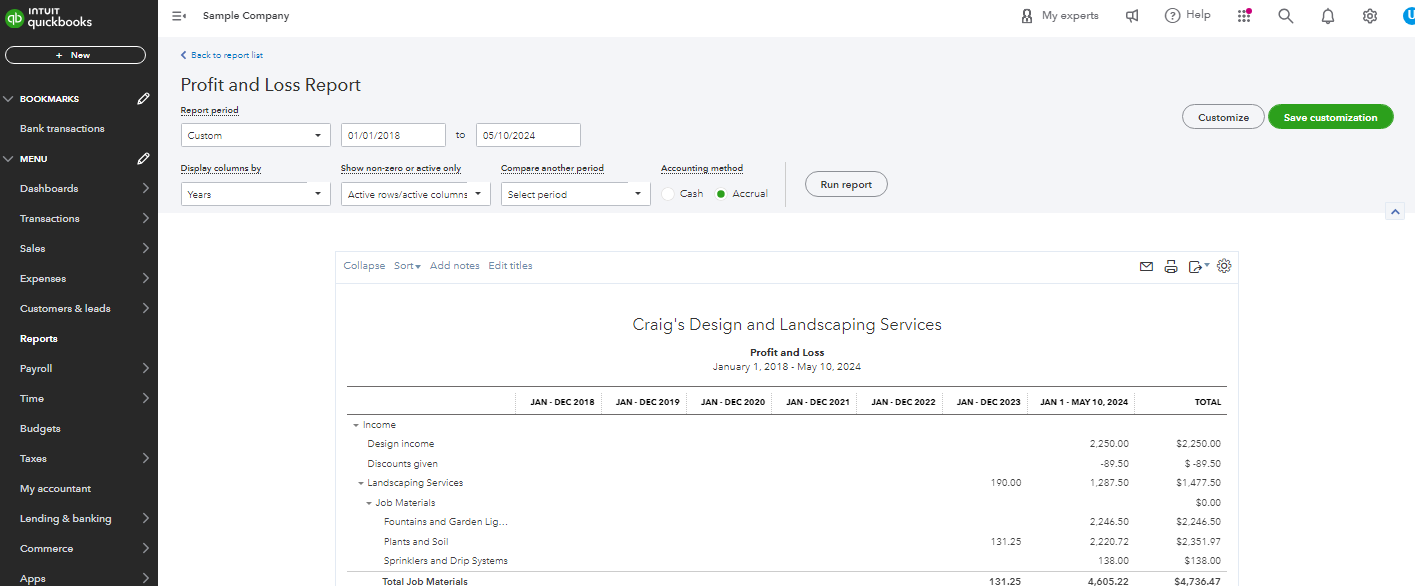Collapse the left navigation menu icon

(179, 16)
